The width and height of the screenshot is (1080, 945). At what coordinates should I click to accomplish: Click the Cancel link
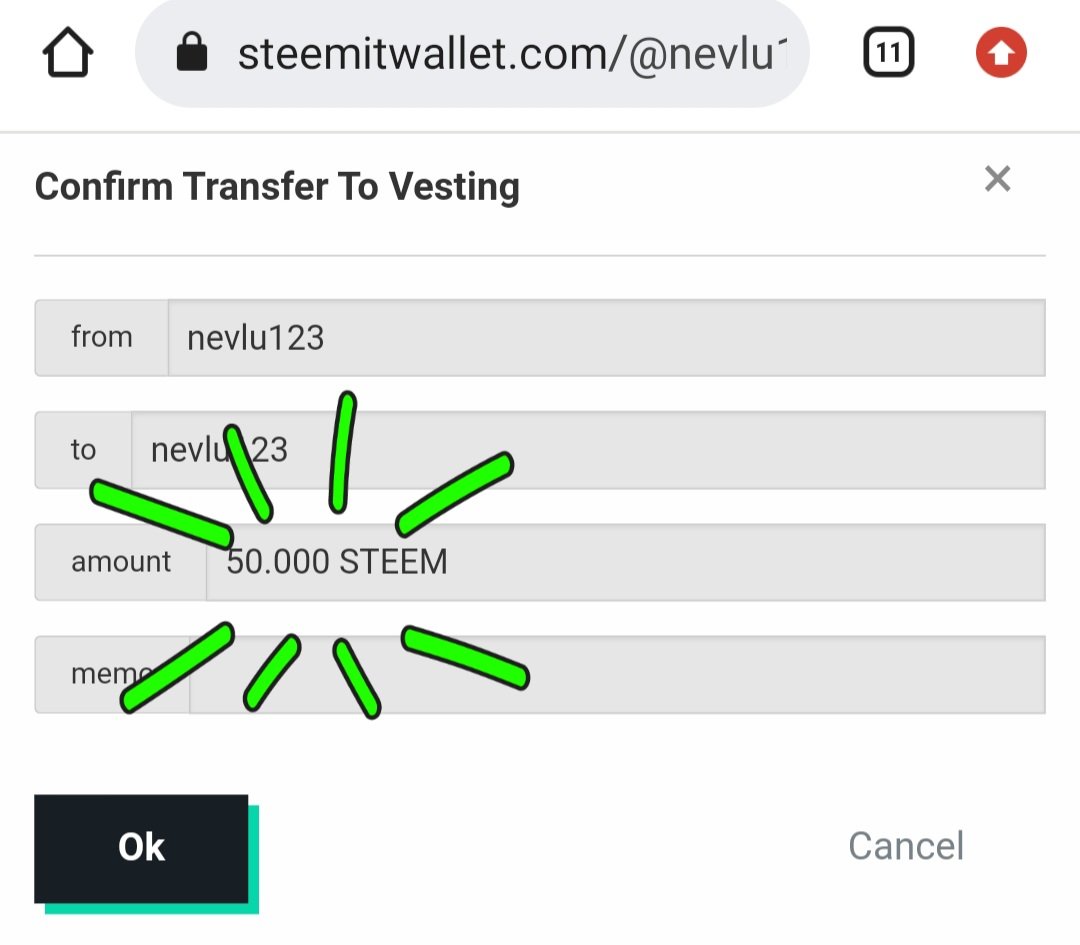click(905, 846)
